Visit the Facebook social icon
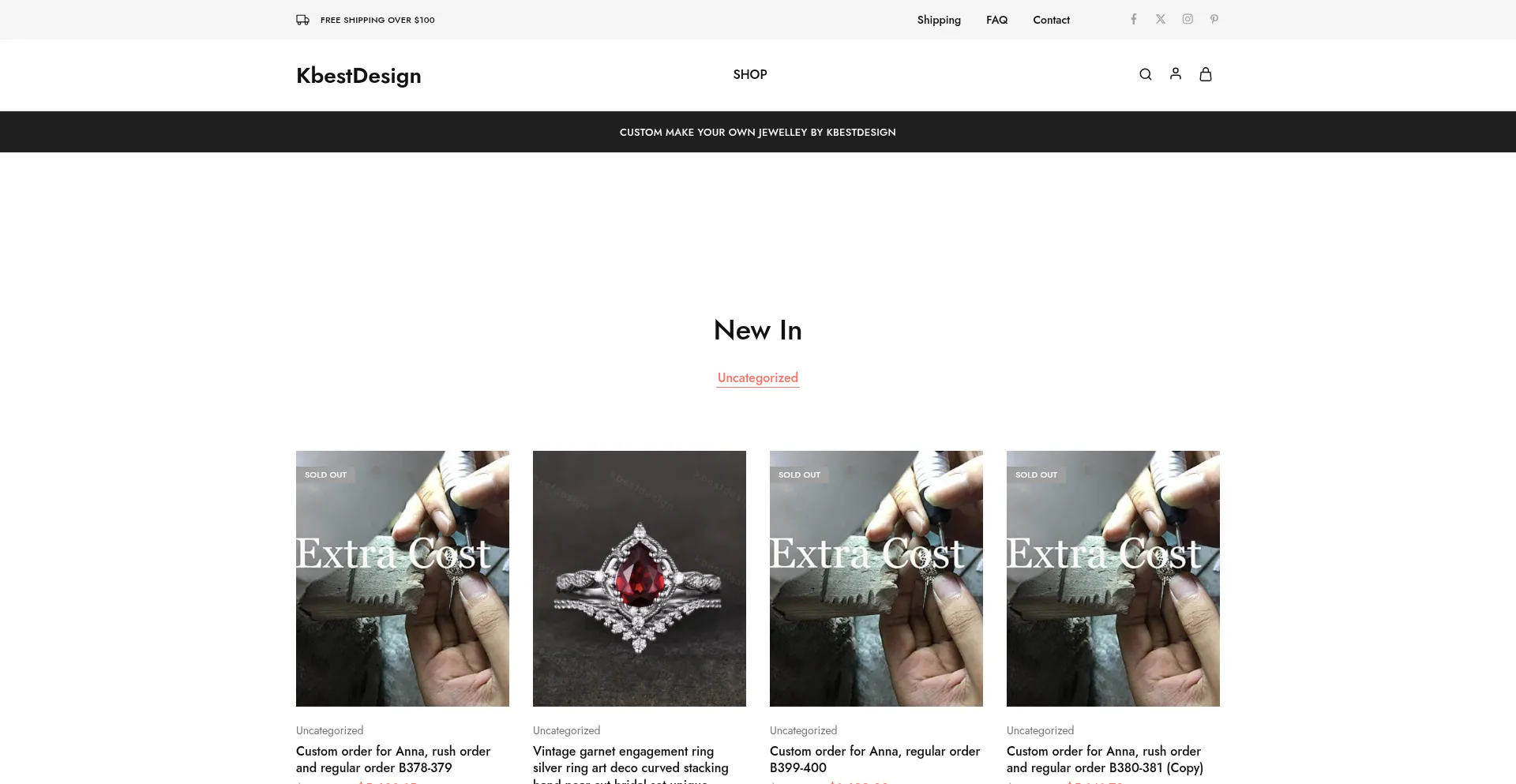Screen dimensions: 1516x784 pyautogui.click(x=1134, y=19)
